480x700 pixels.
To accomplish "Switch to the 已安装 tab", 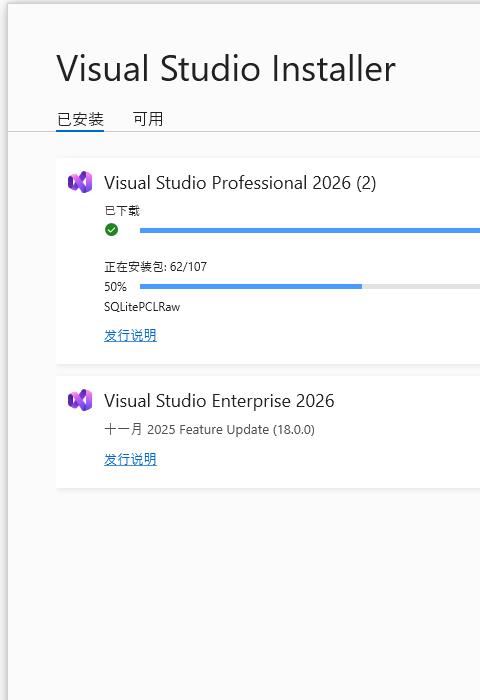I will click(x=80, y=119).
